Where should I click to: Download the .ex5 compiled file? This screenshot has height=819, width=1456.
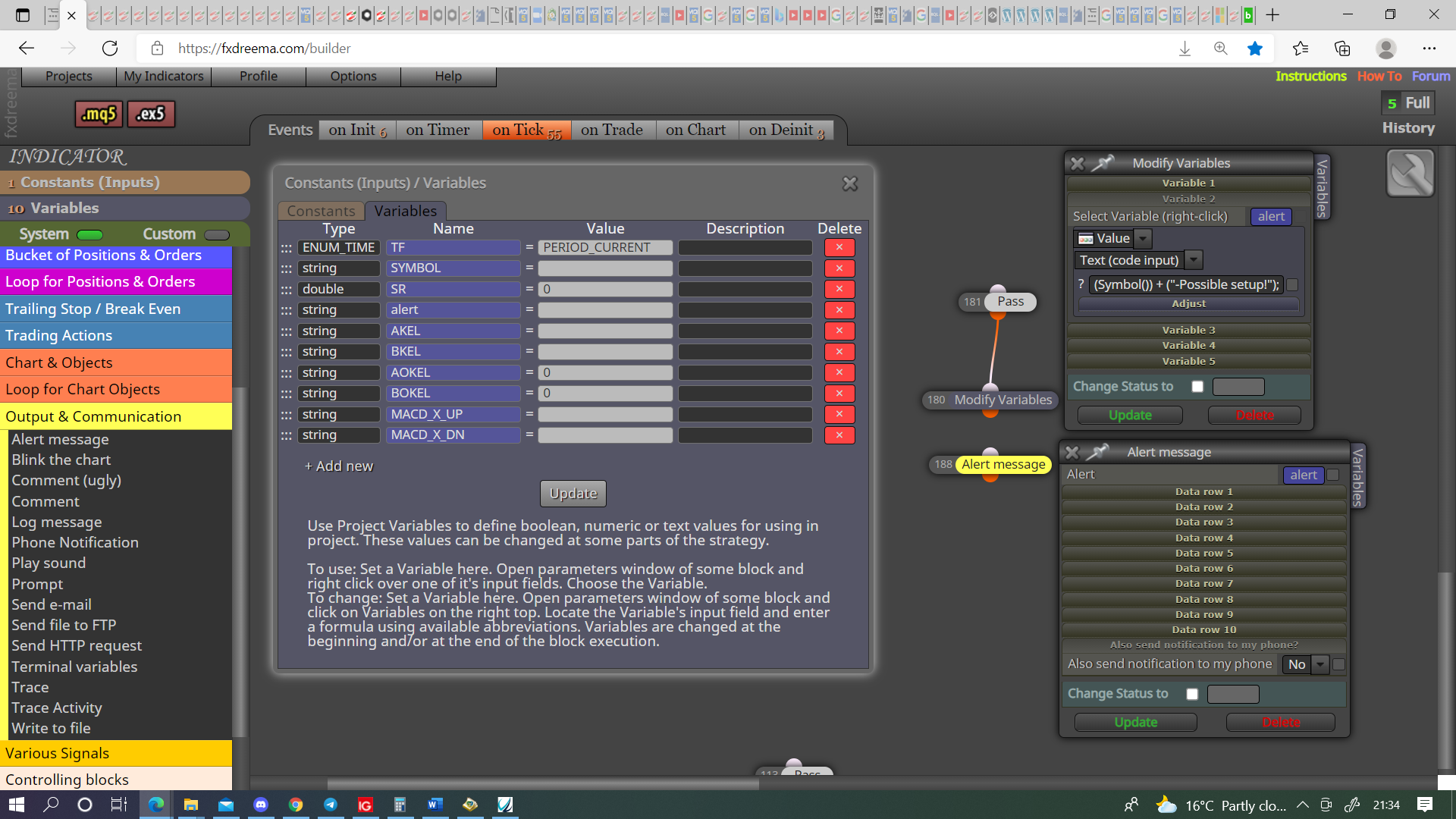pyautogui.click(x=151, y=115)
